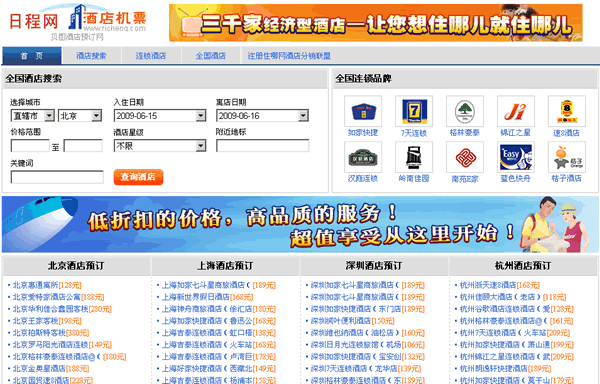The image size is (600, 384).
Task: Select the 全国酒店 tab
Action: point(211,56)
